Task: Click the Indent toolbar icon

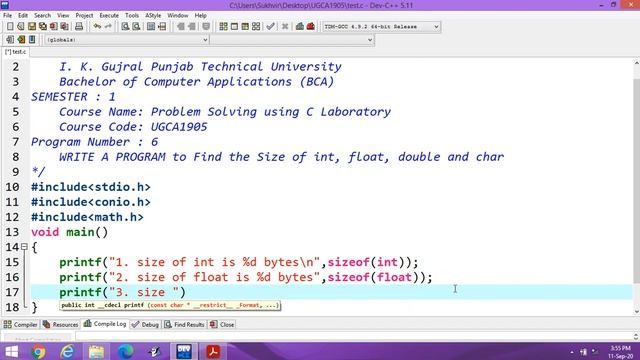Action: pyautogui.click(x=180, y=27)
